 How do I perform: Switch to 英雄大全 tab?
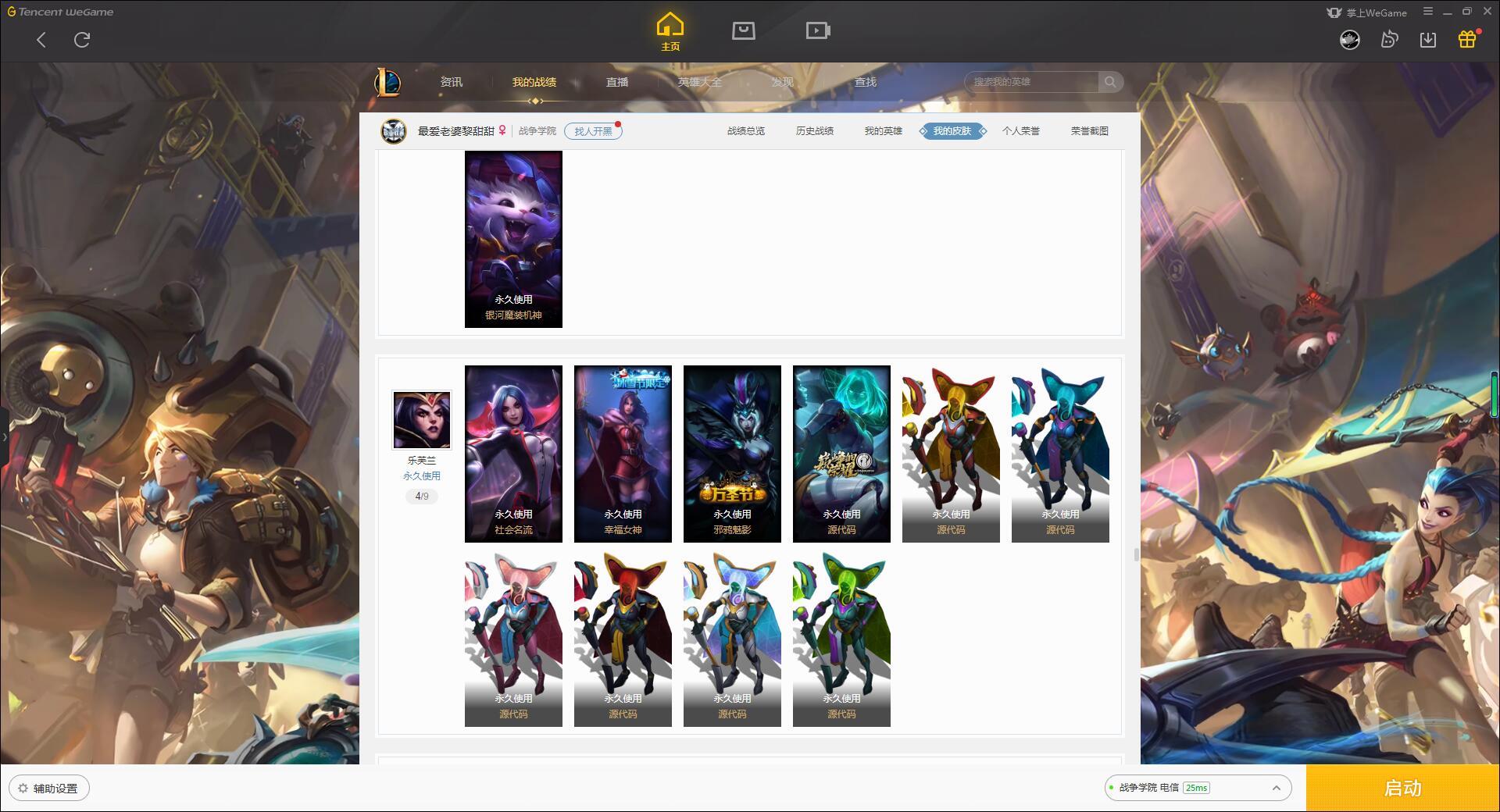click(700, 82)
